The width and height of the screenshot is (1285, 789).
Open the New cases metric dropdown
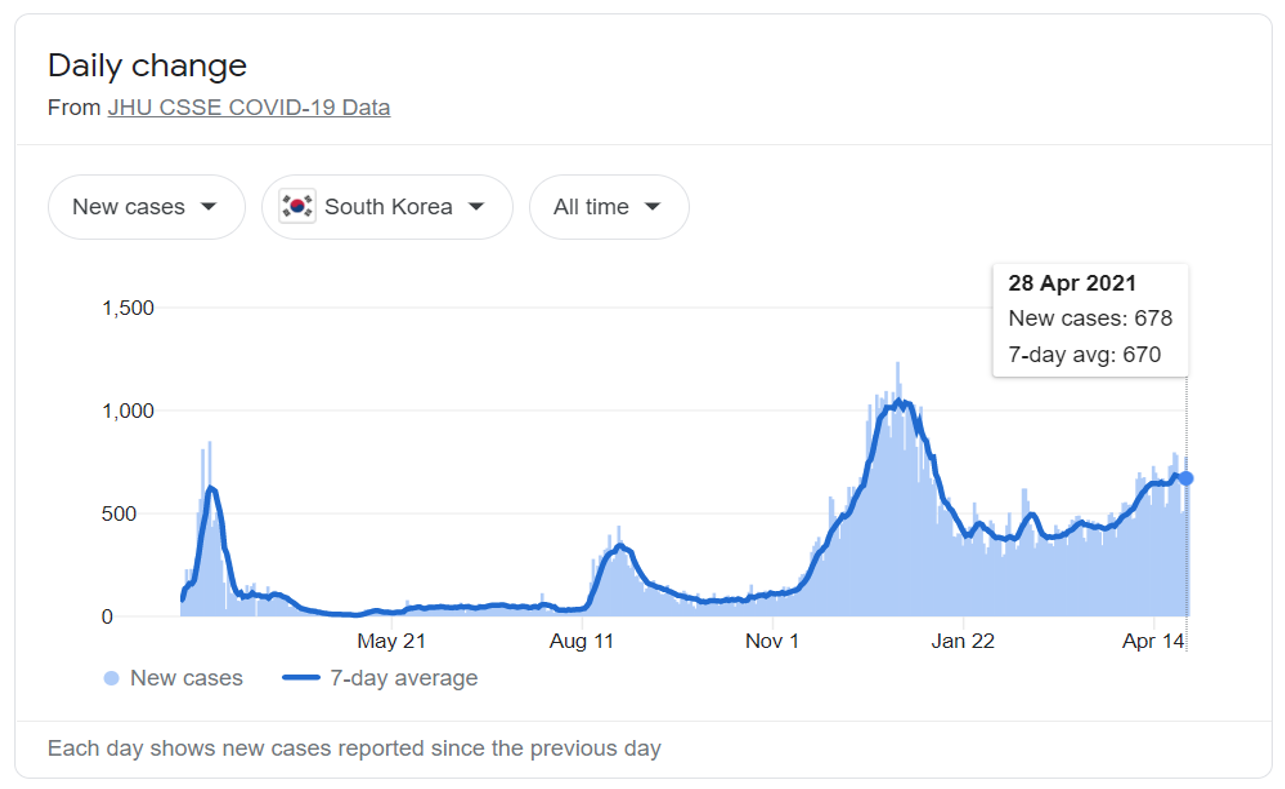point(146,207)
